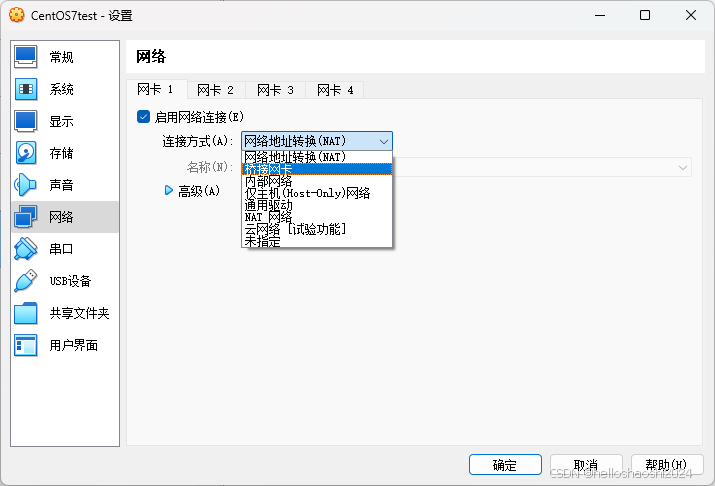Click the VirtualBox gear icon in title bar

point(16,15)
